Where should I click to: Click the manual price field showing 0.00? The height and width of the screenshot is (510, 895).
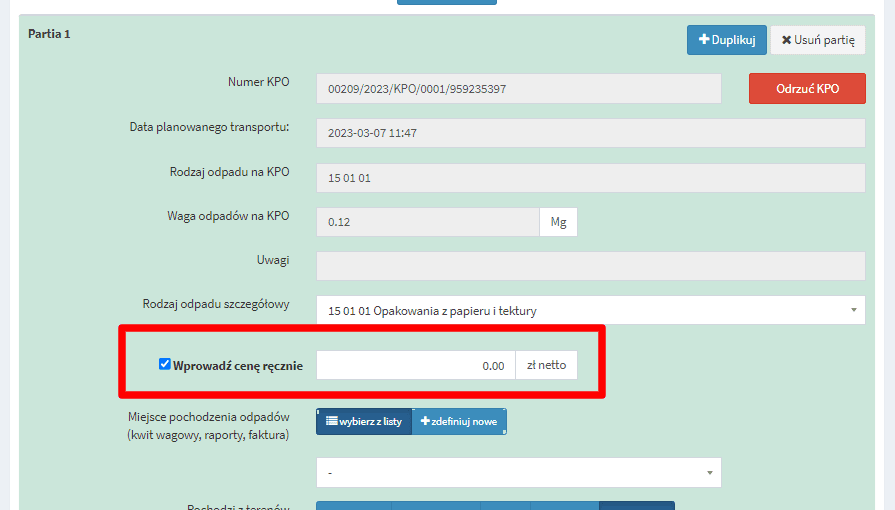tap(415, 365)
